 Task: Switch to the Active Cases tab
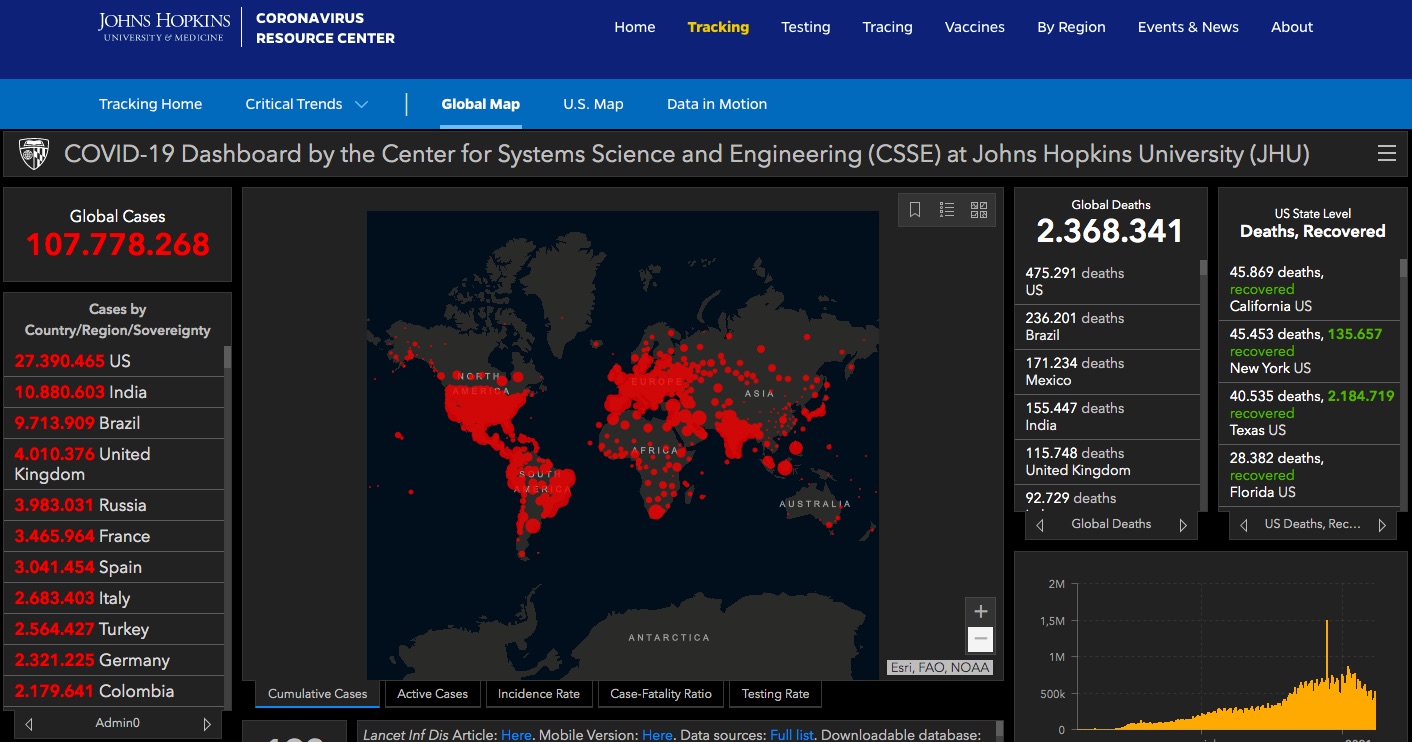pyautogui.click(x=432, y=694)
